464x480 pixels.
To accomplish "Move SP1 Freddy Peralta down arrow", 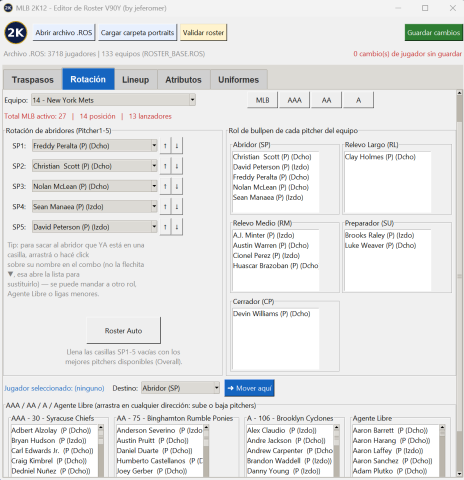I will pyautogui.click(x=177, y=146).
